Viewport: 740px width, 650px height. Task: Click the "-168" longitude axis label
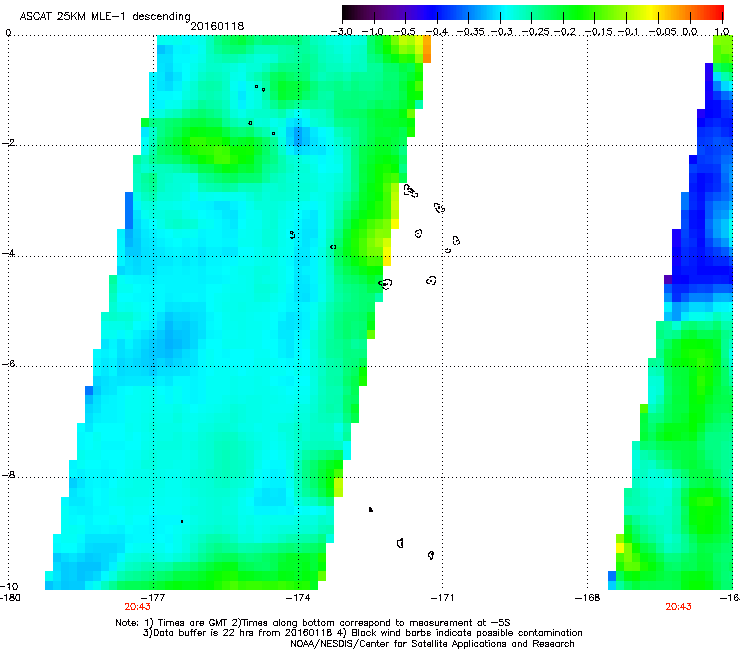click(588, 598)
